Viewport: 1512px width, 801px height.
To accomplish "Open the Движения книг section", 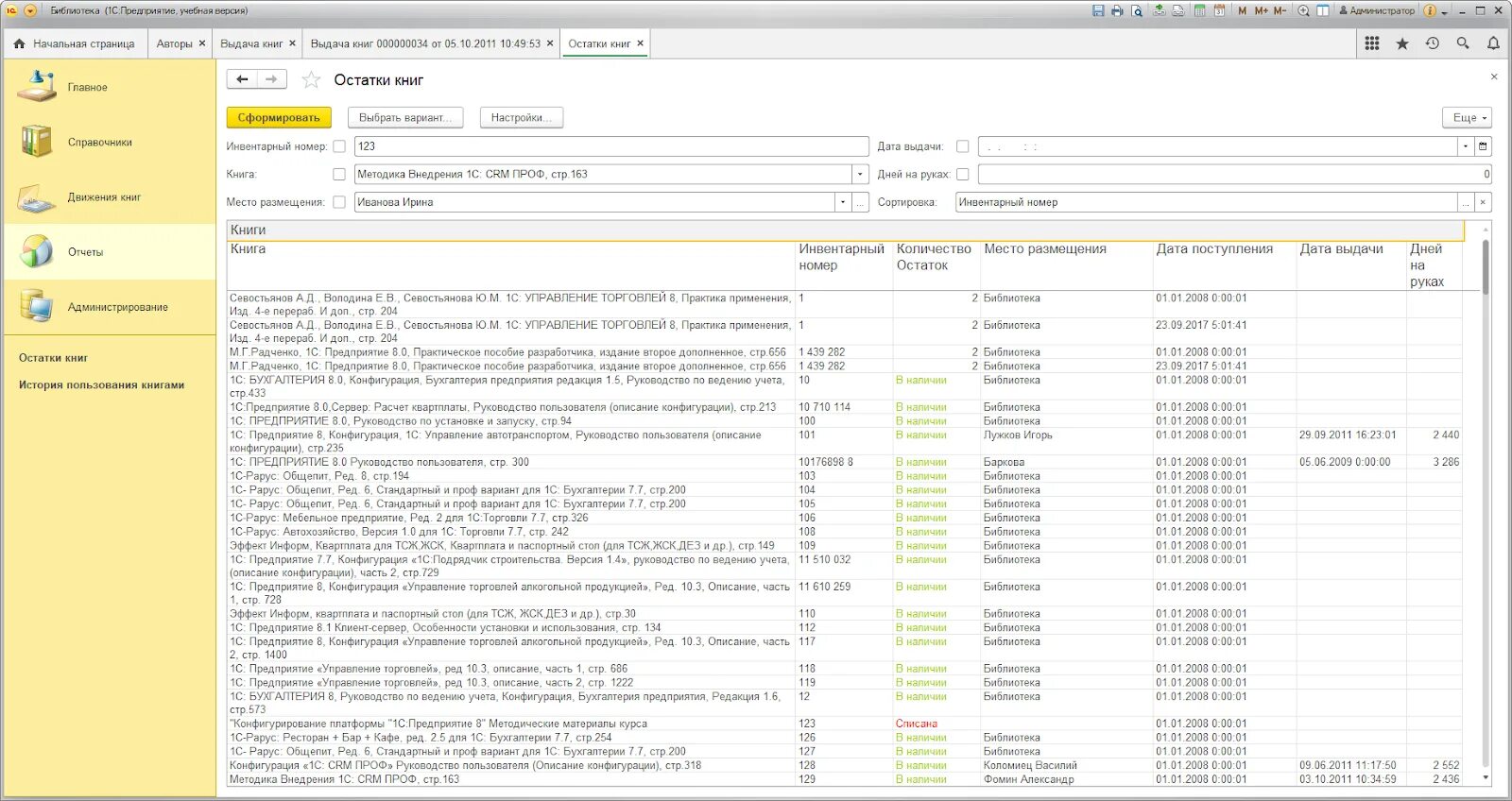I will pyautogui.click(x=110, y=196).
